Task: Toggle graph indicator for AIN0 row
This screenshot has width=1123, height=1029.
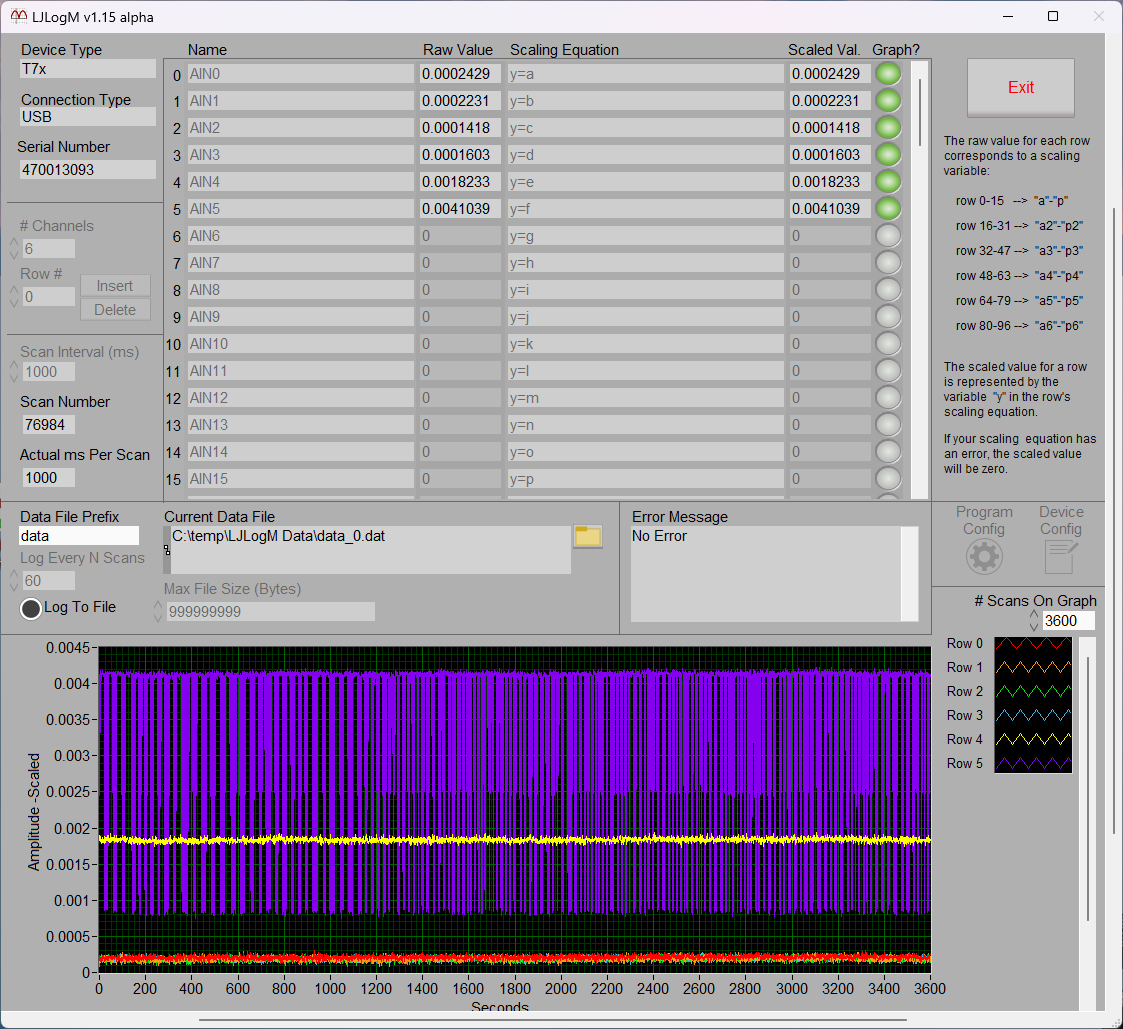Action: point(888,74)
